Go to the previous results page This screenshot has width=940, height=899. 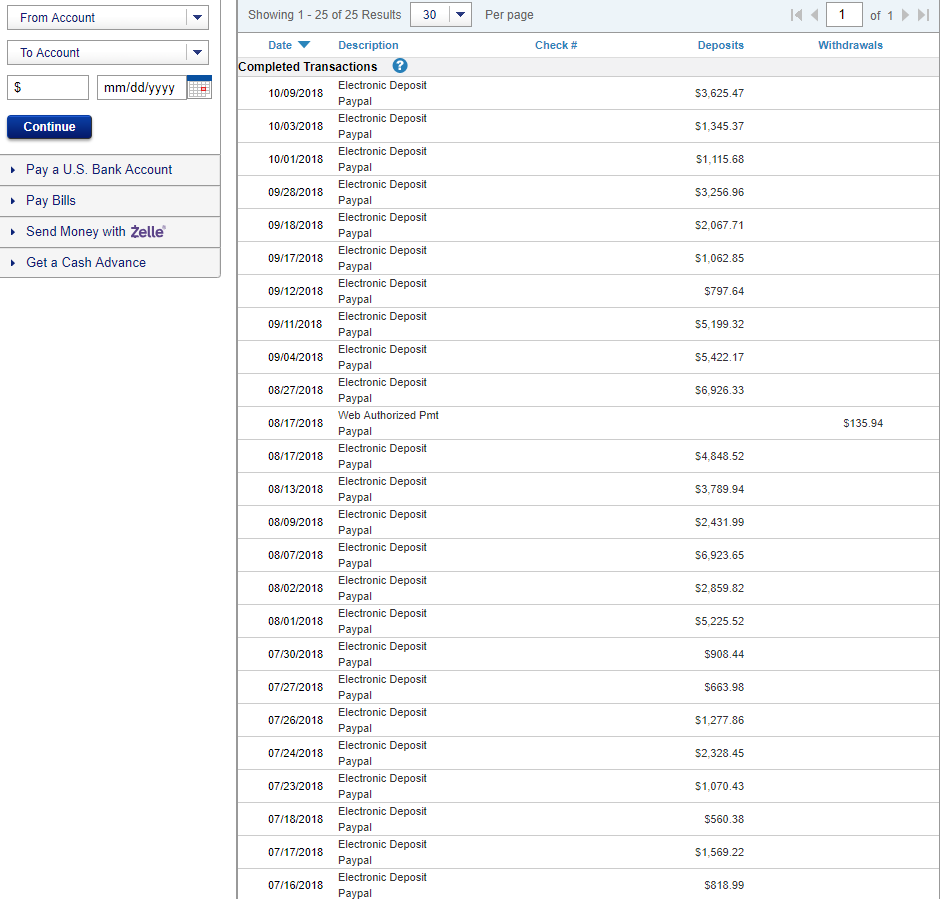pyautogui.click(x=814, y=15)
